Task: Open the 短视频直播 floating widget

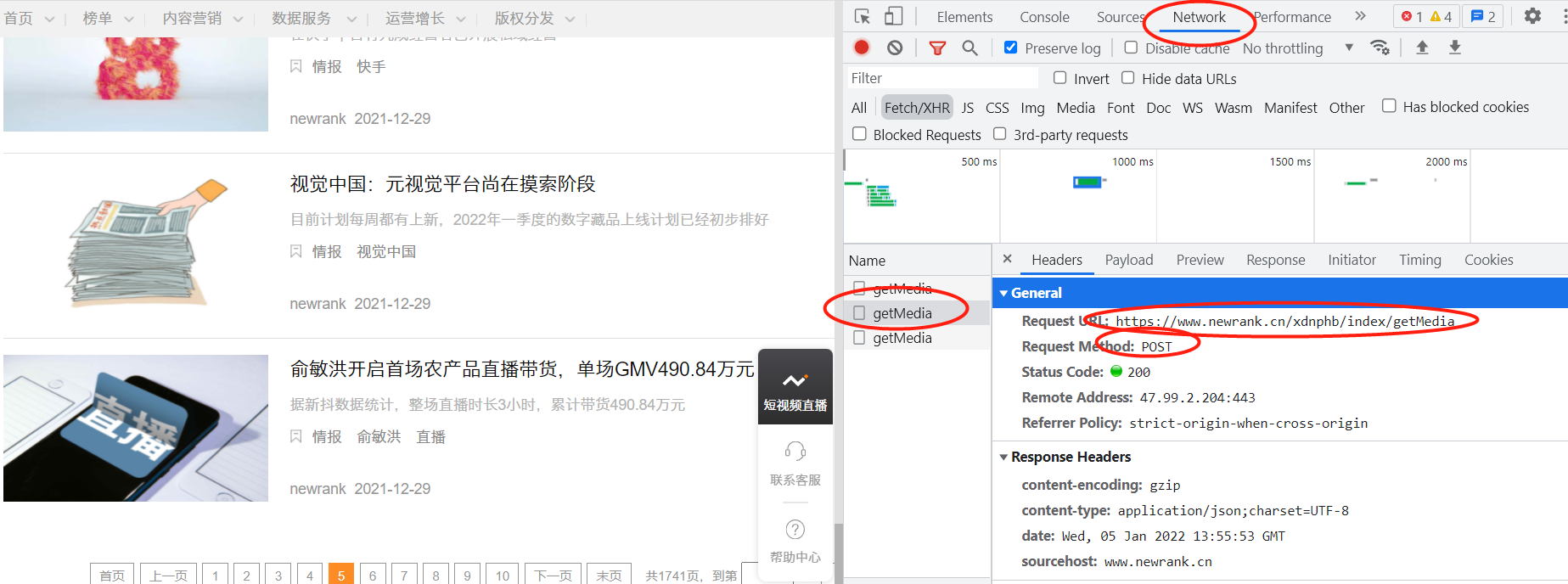Action: click(795, 387)
